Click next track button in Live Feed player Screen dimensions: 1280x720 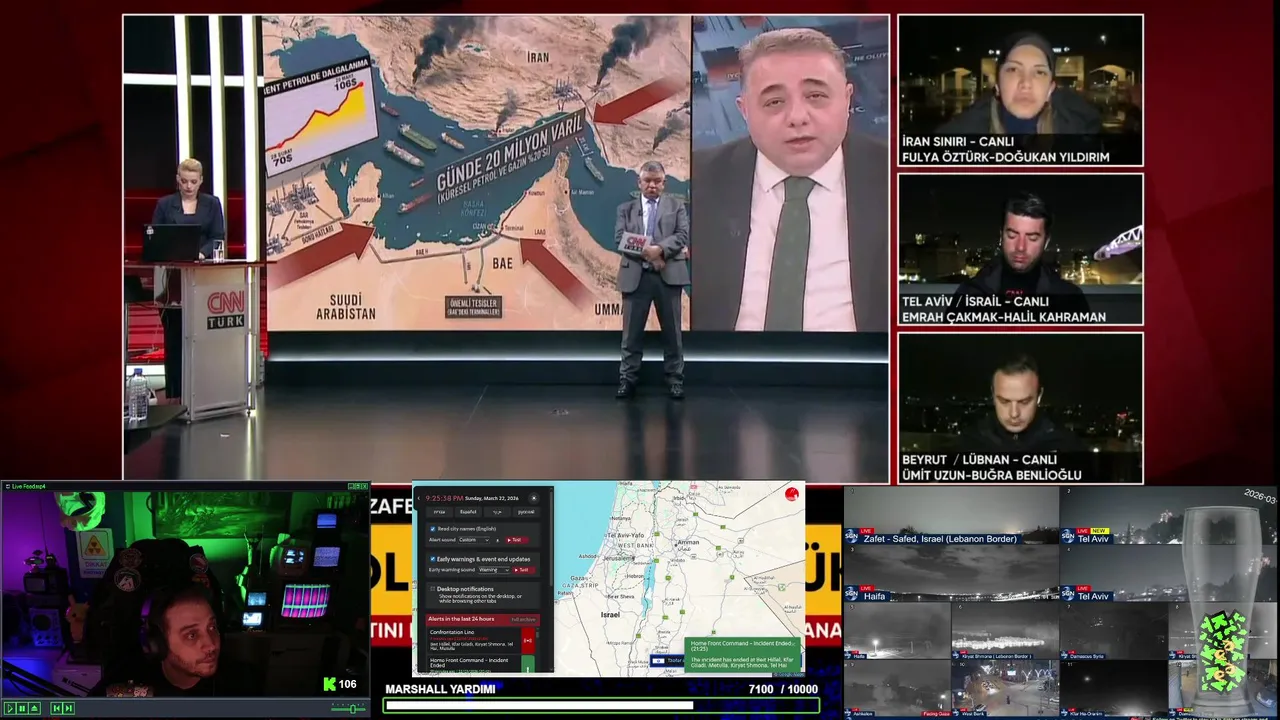tap(69, 708)
